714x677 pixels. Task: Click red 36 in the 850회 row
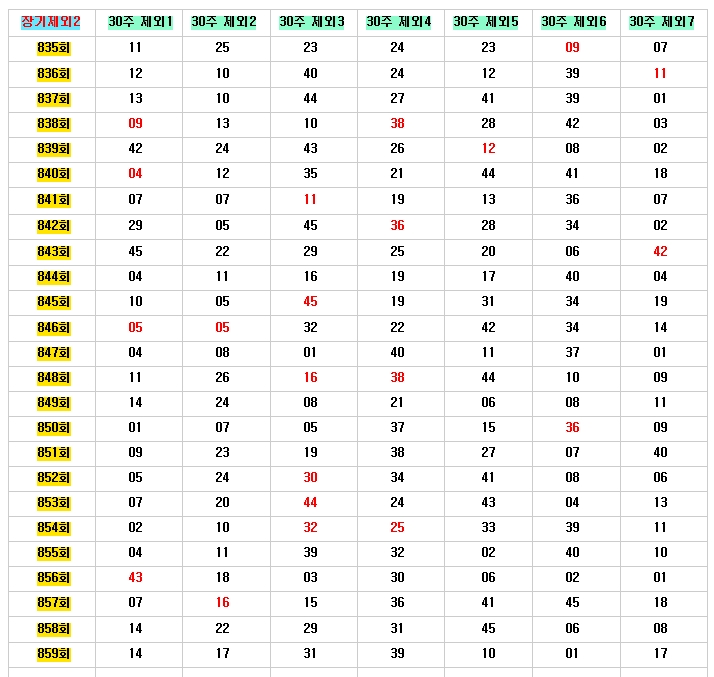click(x=572, y=428)
